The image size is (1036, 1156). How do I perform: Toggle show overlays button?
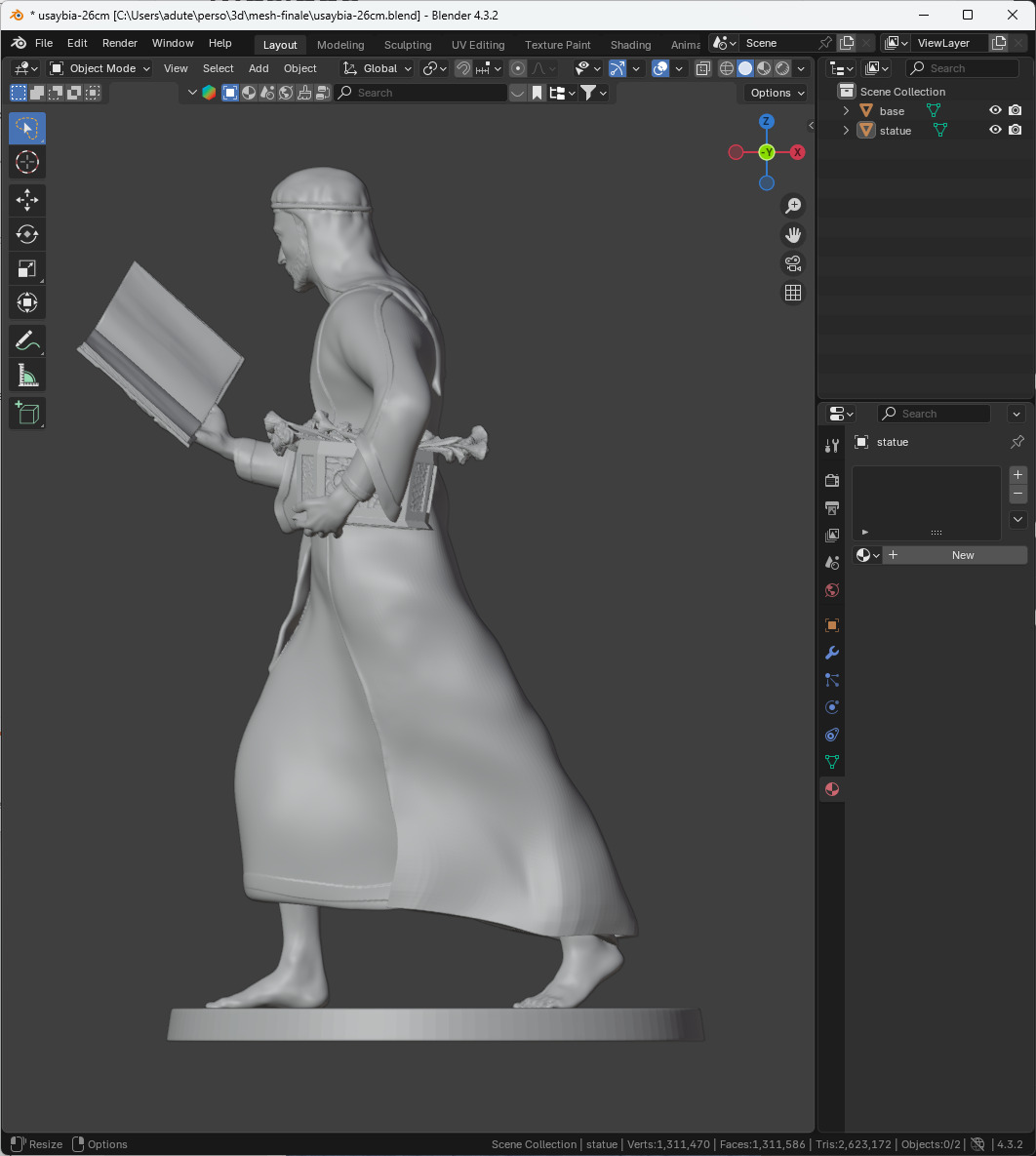pyautogui.click(x=660, y=68)
